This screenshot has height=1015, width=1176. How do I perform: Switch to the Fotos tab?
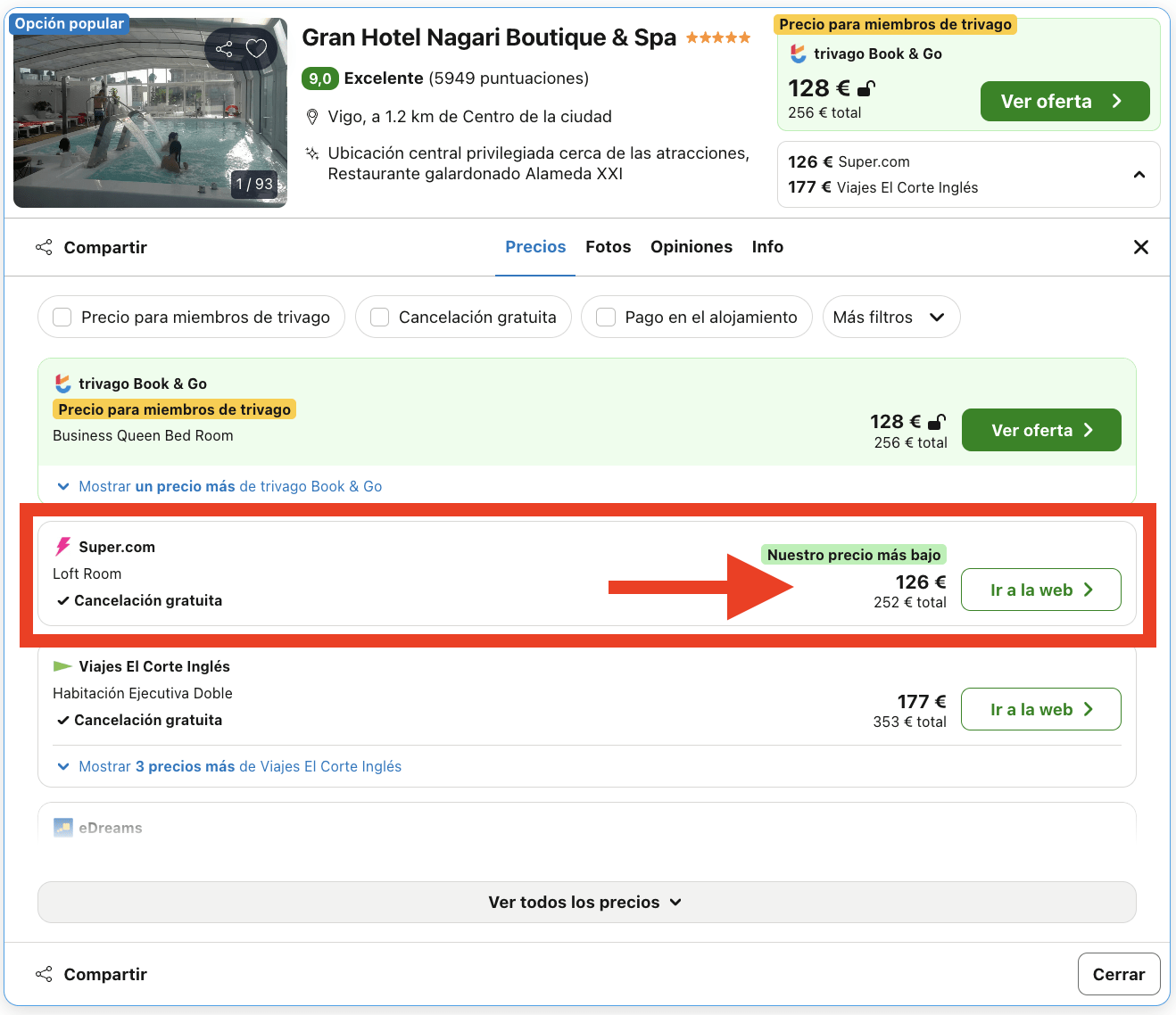pyautogui.click(x=608, y=247)
